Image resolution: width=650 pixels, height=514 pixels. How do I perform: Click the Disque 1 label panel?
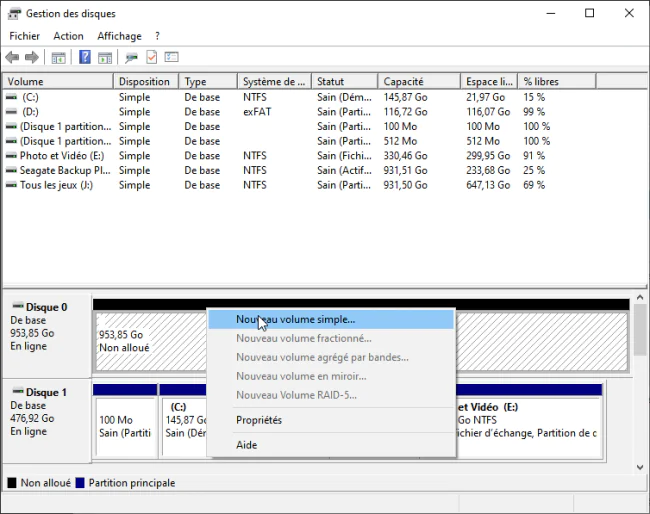47,421
